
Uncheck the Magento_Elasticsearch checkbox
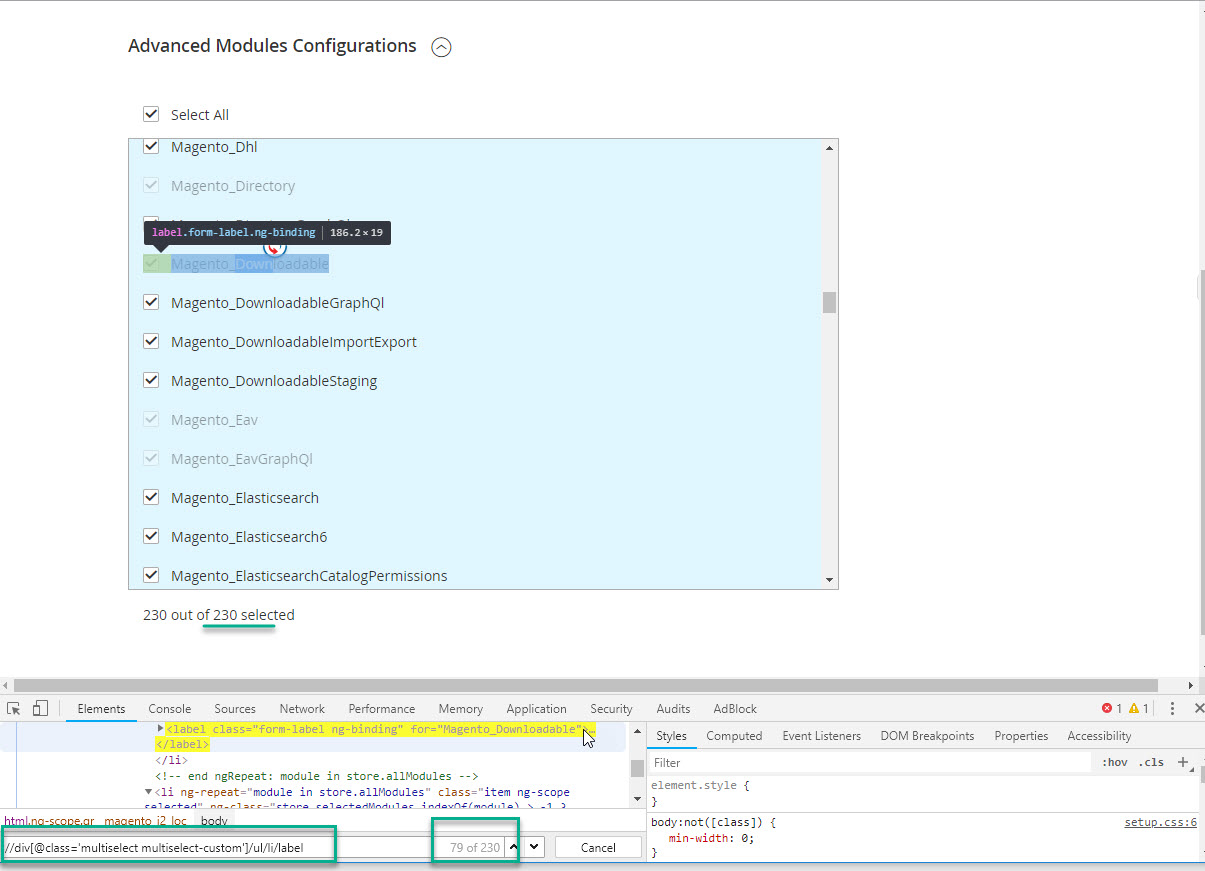point(151,497)
